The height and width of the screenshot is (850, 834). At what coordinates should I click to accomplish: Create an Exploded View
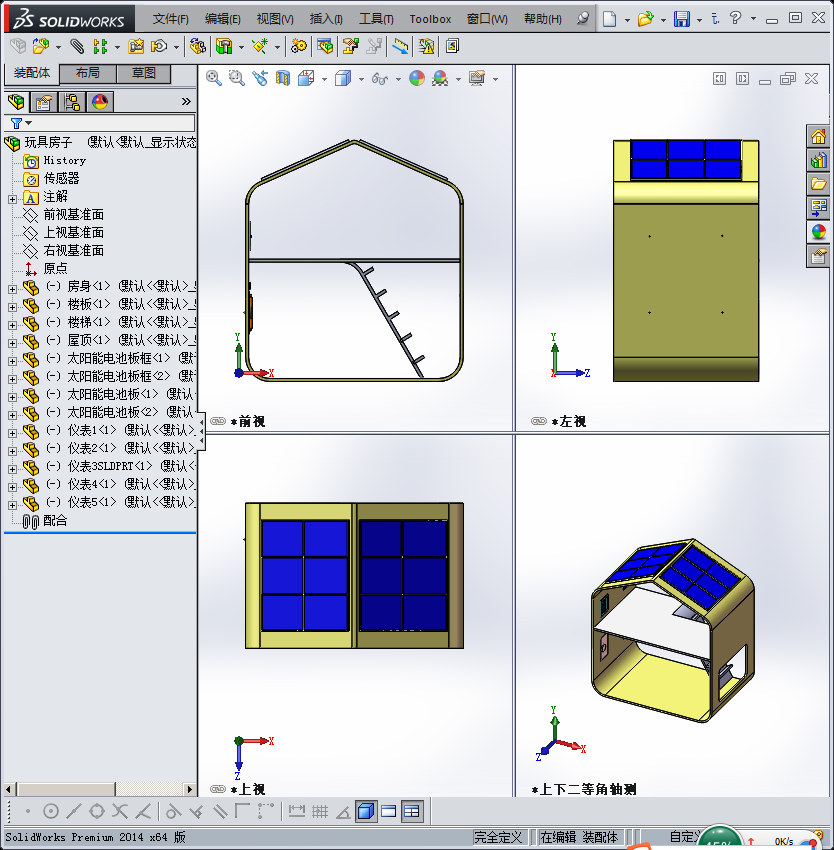click(350, 47)
